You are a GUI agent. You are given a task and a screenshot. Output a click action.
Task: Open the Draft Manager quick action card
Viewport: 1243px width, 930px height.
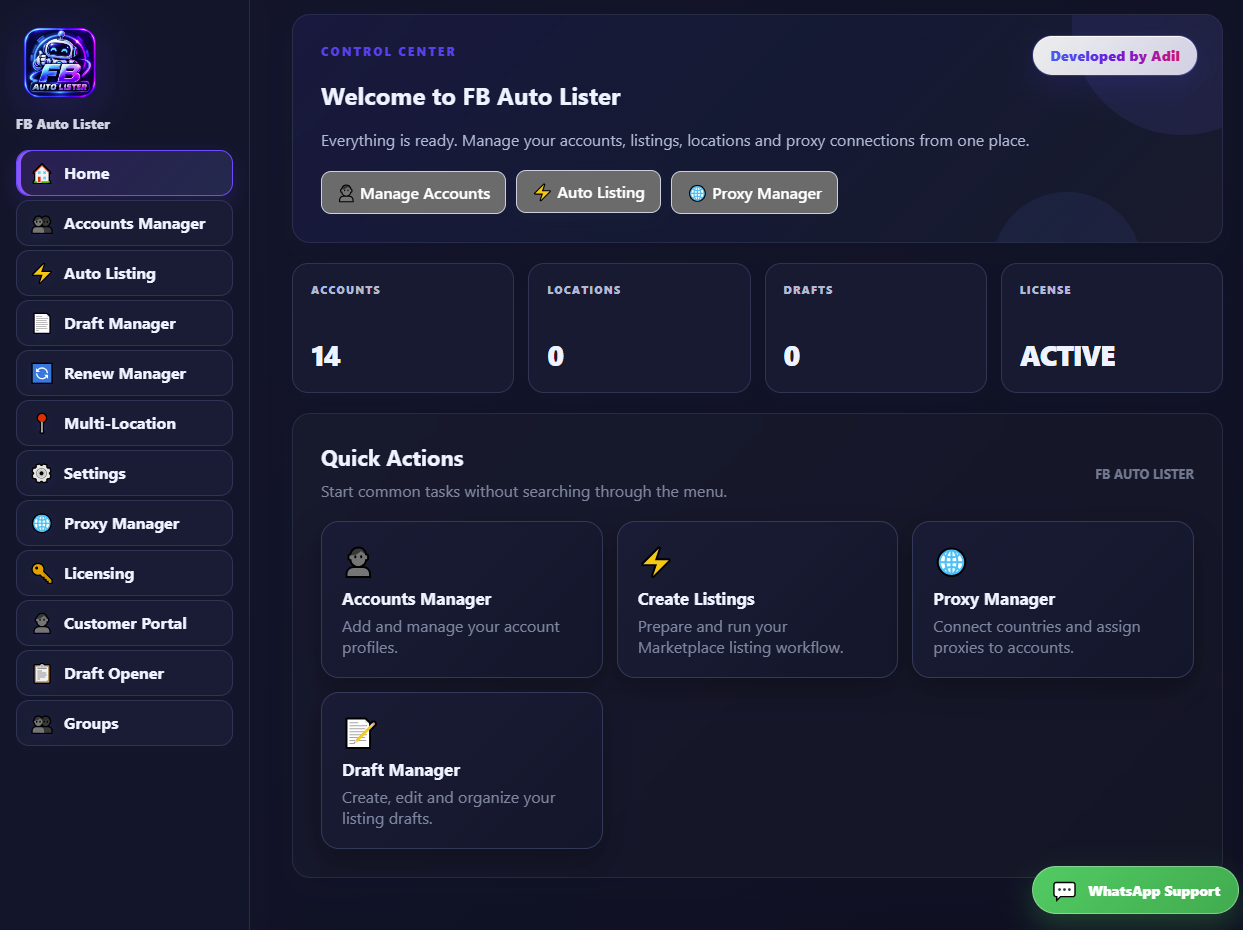click(x=461, y=770)
